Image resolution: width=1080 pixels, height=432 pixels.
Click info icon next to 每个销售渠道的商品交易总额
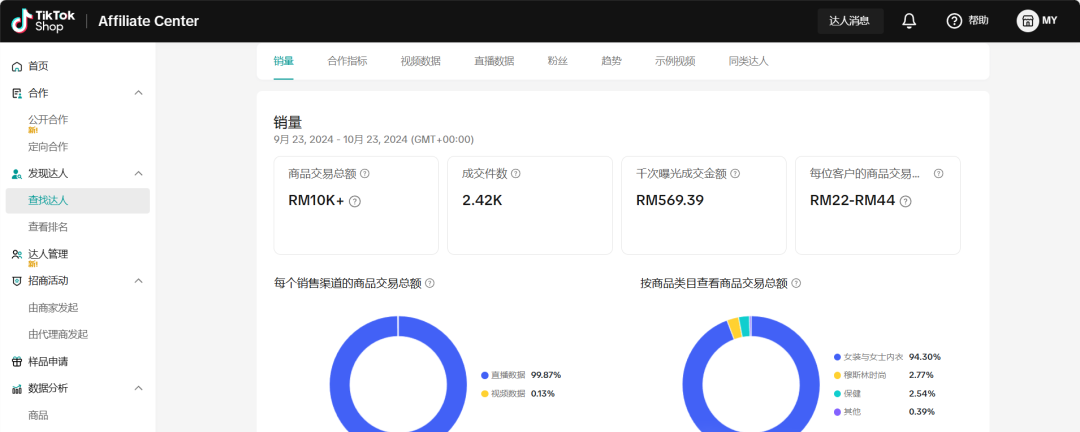click(430, 283)
